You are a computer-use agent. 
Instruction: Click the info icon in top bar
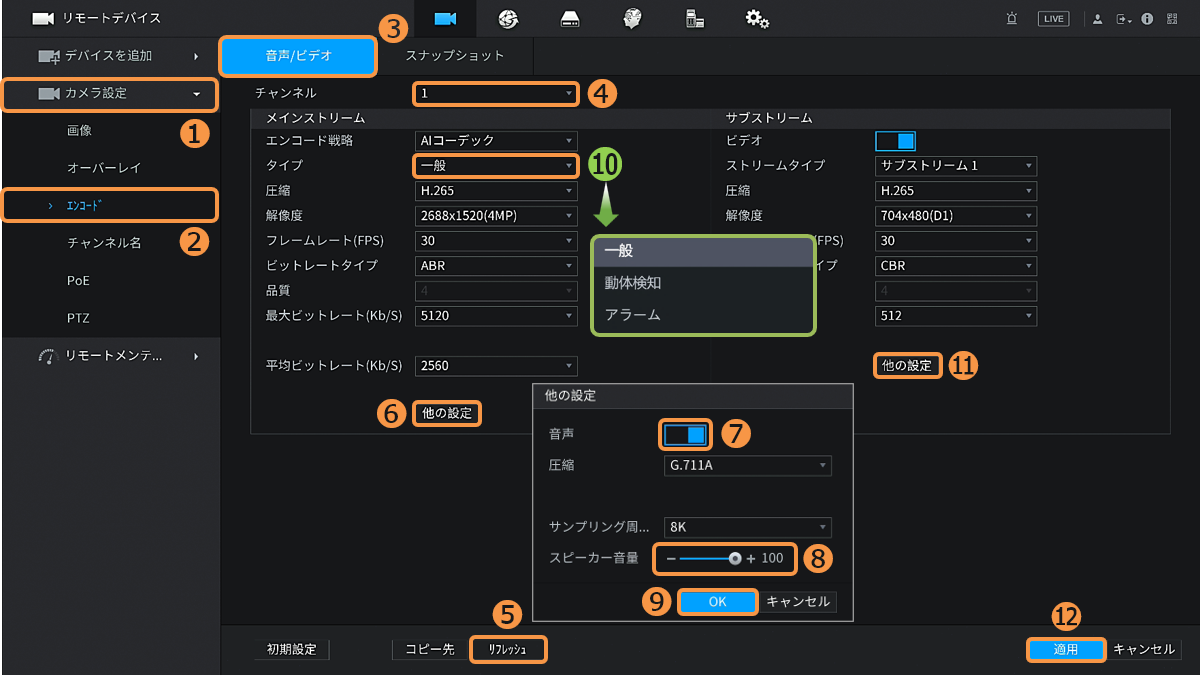pyautogui.click(x=1147, y=19)
